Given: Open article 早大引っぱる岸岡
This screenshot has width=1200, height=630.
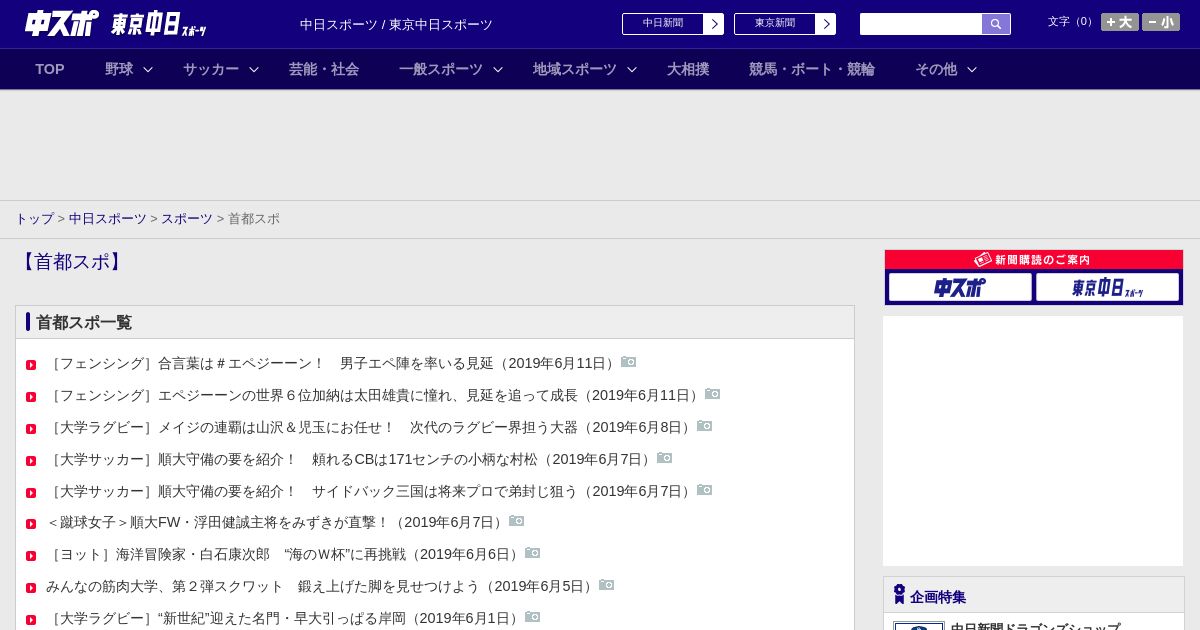Looking at the screenshot, I should tap(284, 618).
